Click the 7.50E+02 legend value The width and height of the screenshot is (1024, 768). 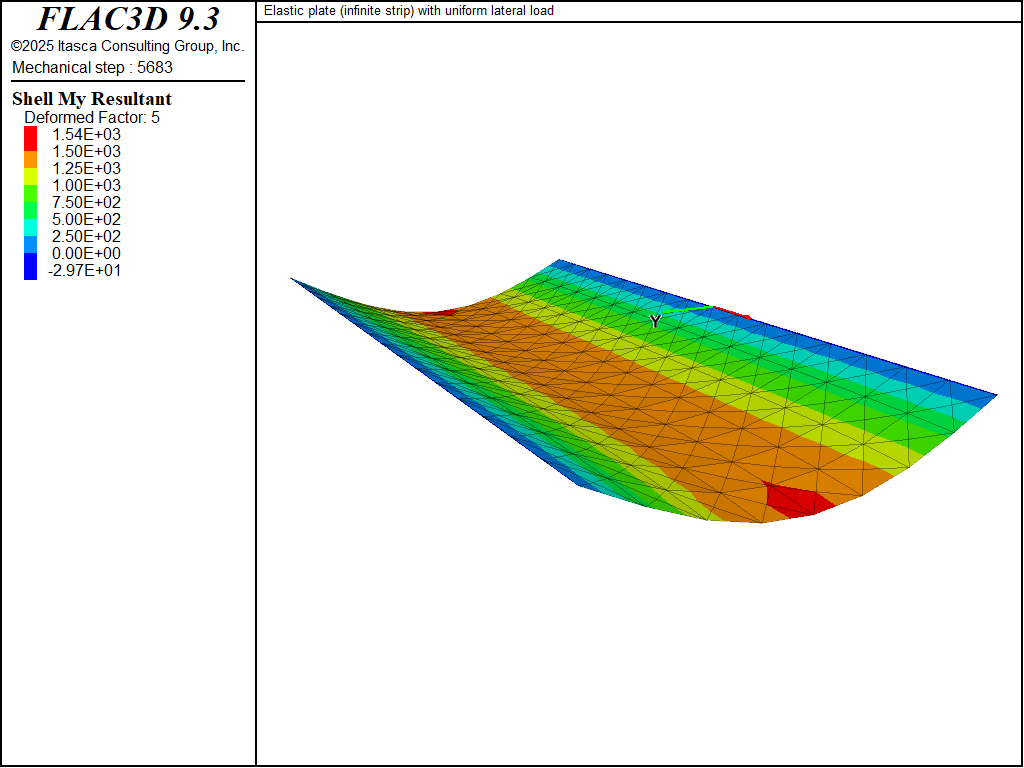pyautogui.click(x=86, y=203)
